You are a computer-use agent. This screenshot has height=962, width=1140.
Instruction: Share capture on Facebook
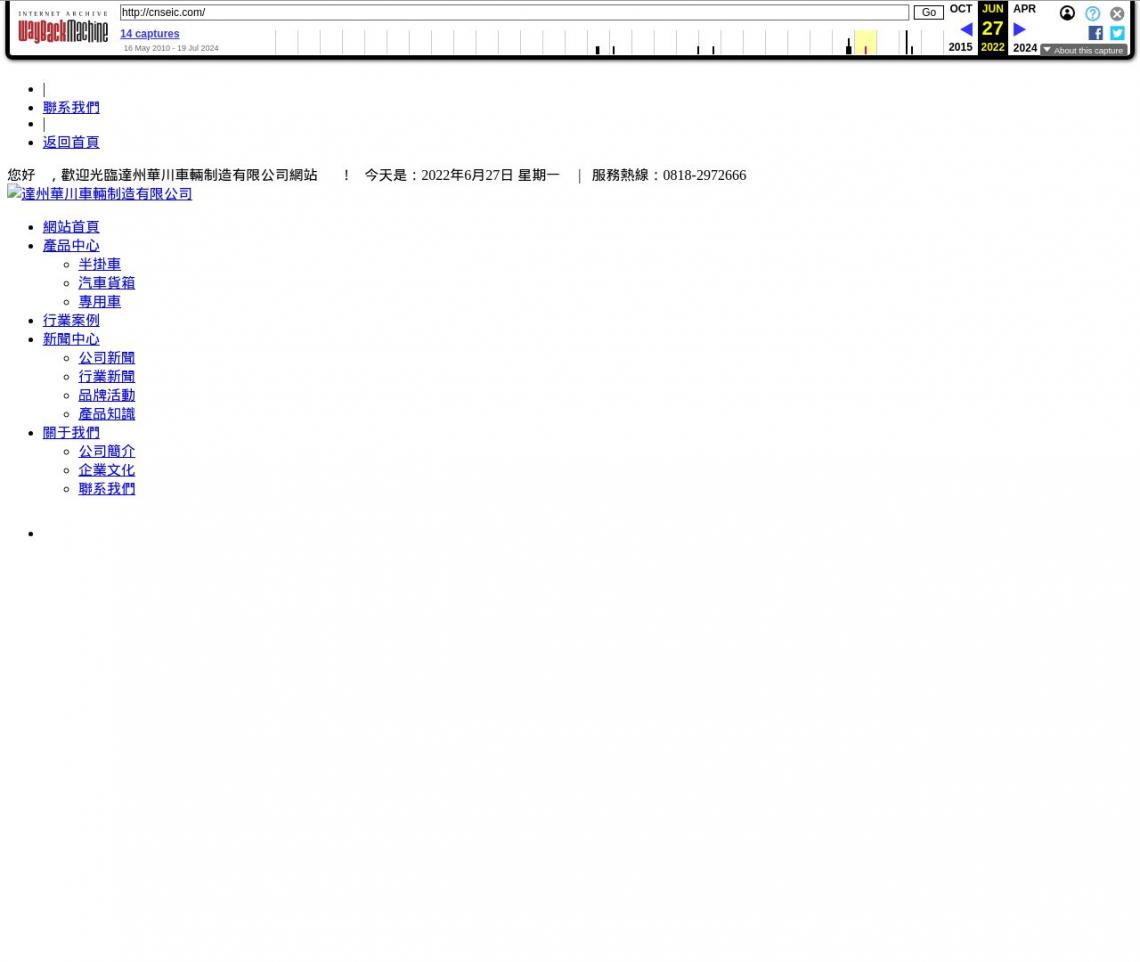coord(1095,33)
